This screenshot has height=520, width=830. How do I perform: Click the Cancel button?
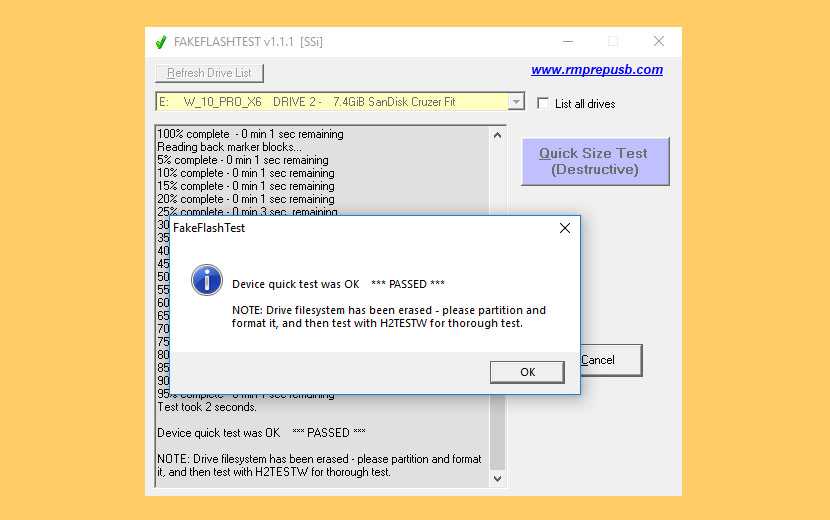(610, 360)
